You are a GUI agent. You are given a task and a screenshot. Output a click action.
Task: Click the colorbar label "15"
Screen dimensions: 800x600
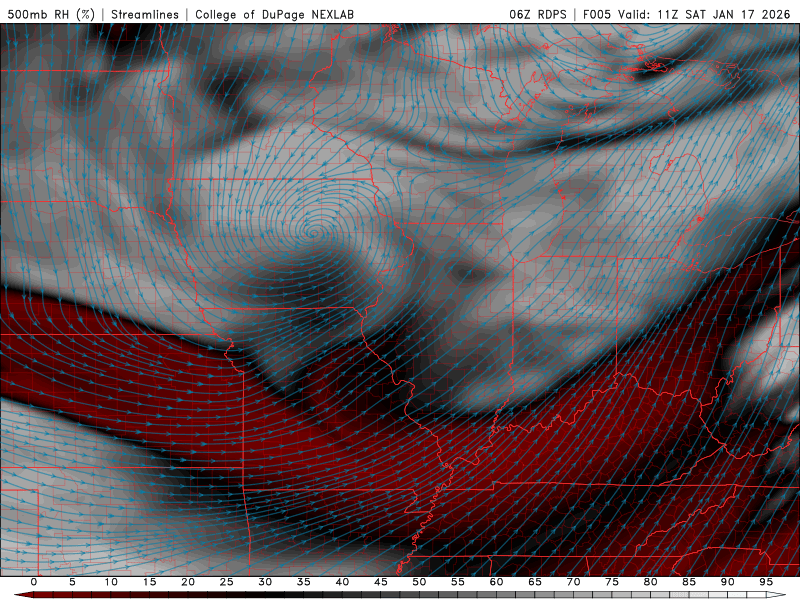click(149, 582)
